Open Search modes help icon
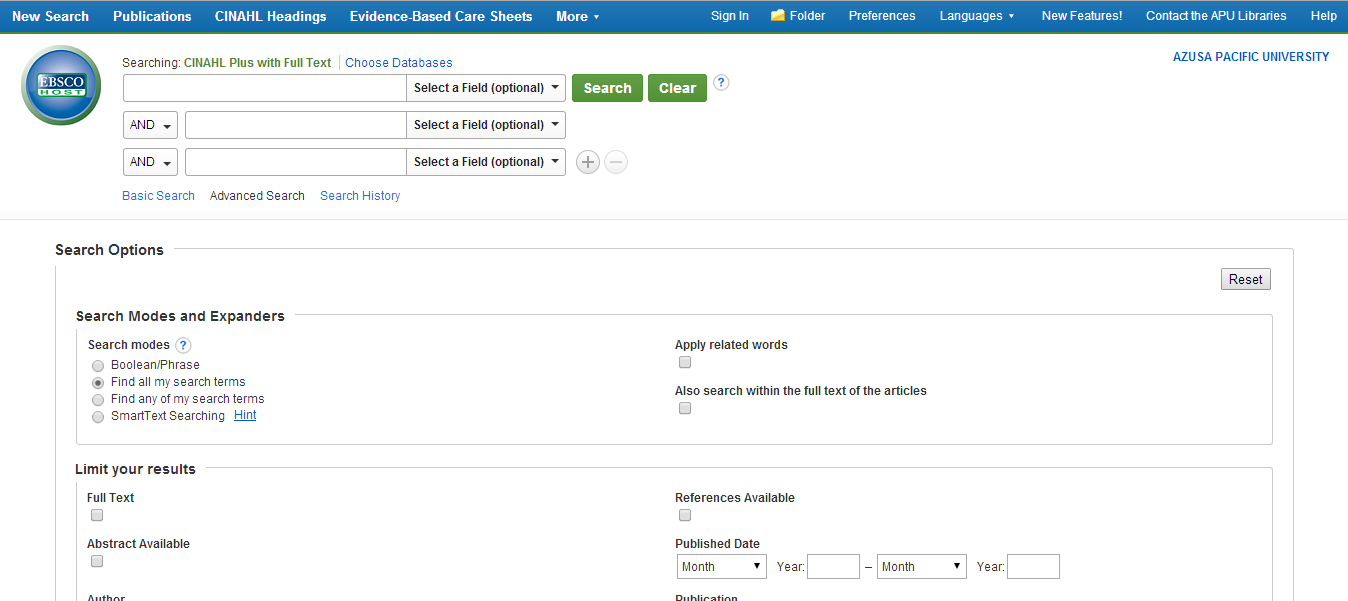Screen dimensions: 1348x601 pos(183,345)
